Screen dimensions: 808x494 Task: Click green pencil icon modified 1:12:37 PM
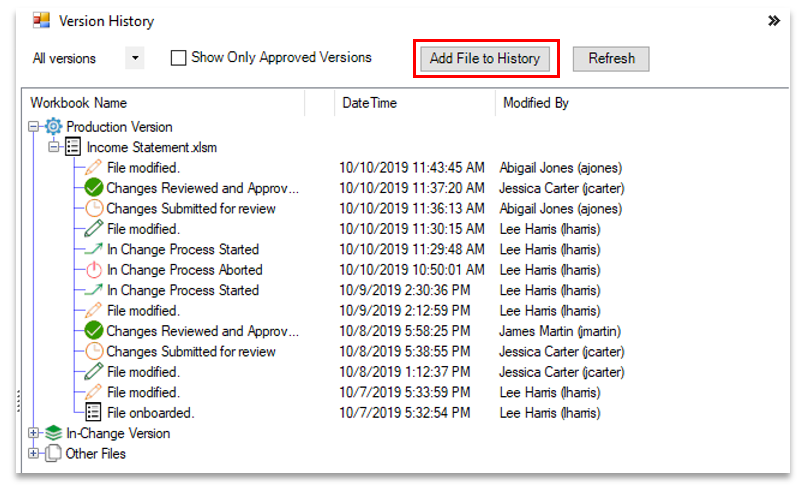[93, 371]
